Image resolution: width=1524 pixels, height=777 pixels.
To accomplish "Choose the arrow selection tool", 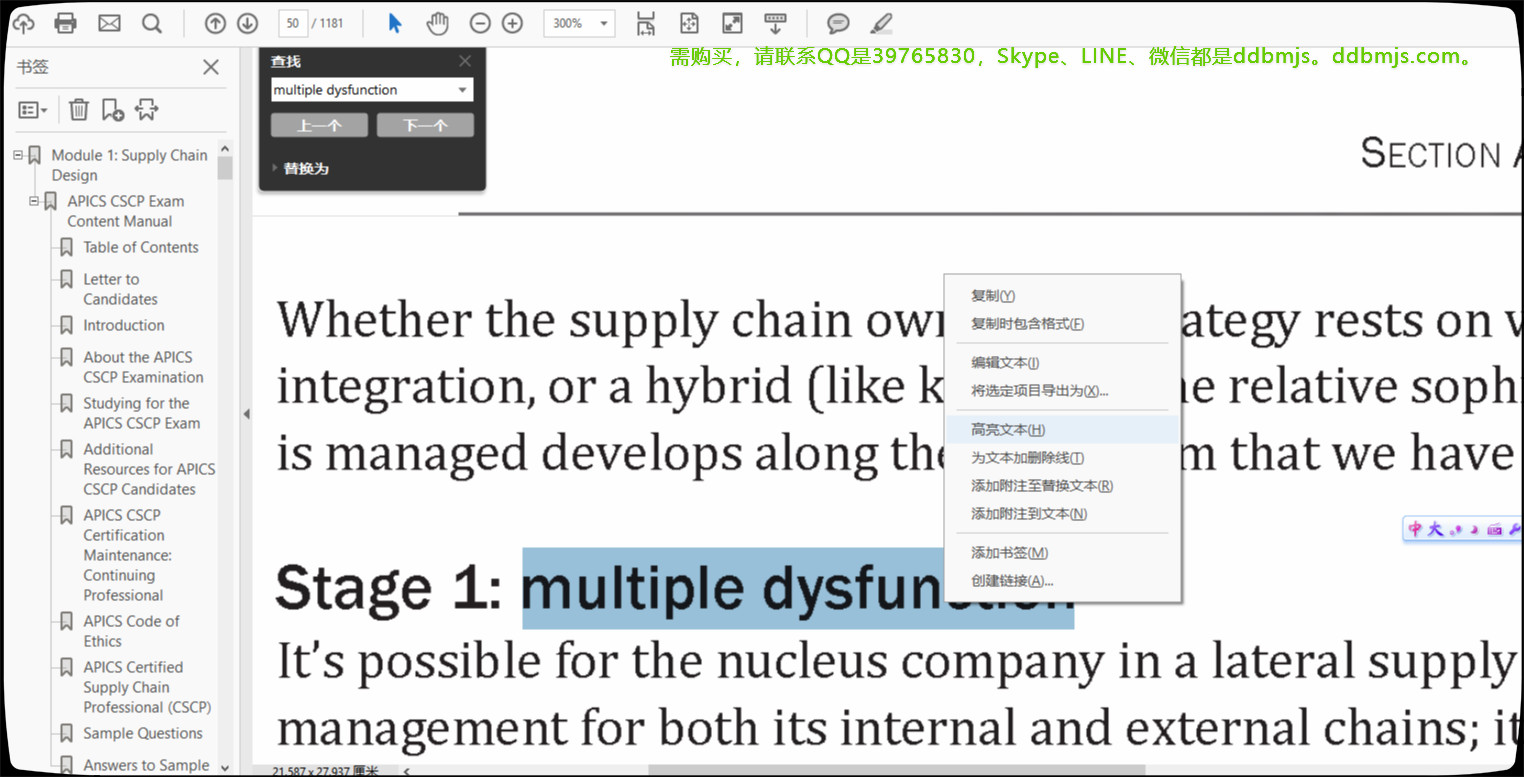I will click(395, 23).
